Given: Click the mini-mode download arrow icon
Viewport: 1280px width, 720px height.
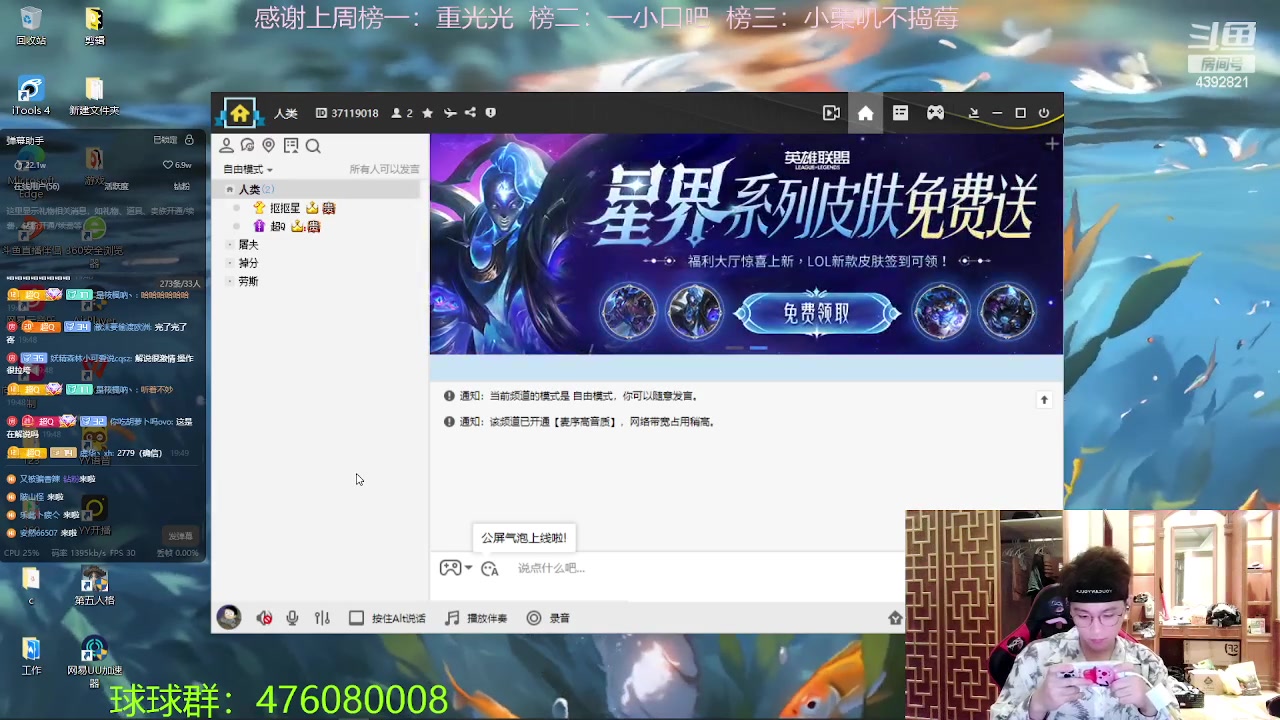Looking at the screenshot, I should pos(973,113).
